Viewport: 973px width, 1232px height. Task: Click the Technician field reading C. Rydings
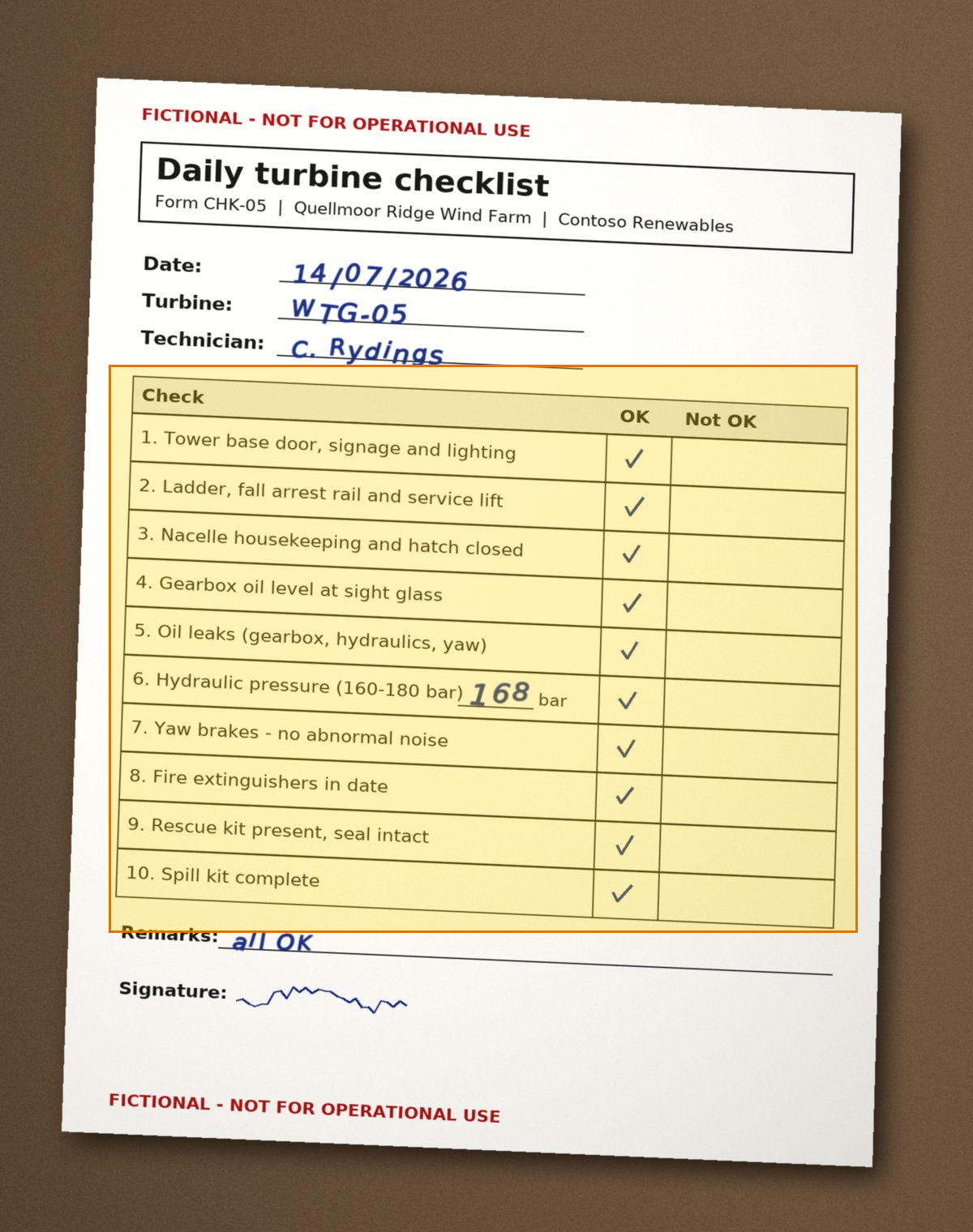tap(430, 351)
